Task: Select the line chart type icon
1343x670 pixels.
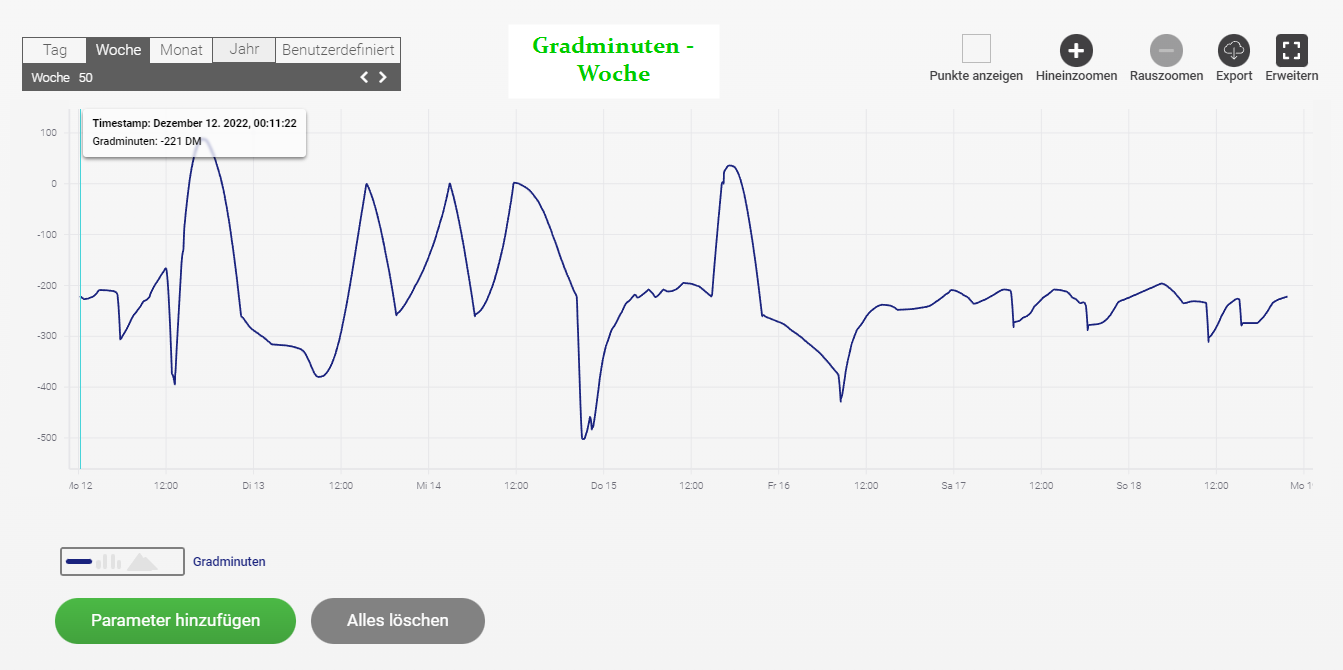Action: click(78, 562)
